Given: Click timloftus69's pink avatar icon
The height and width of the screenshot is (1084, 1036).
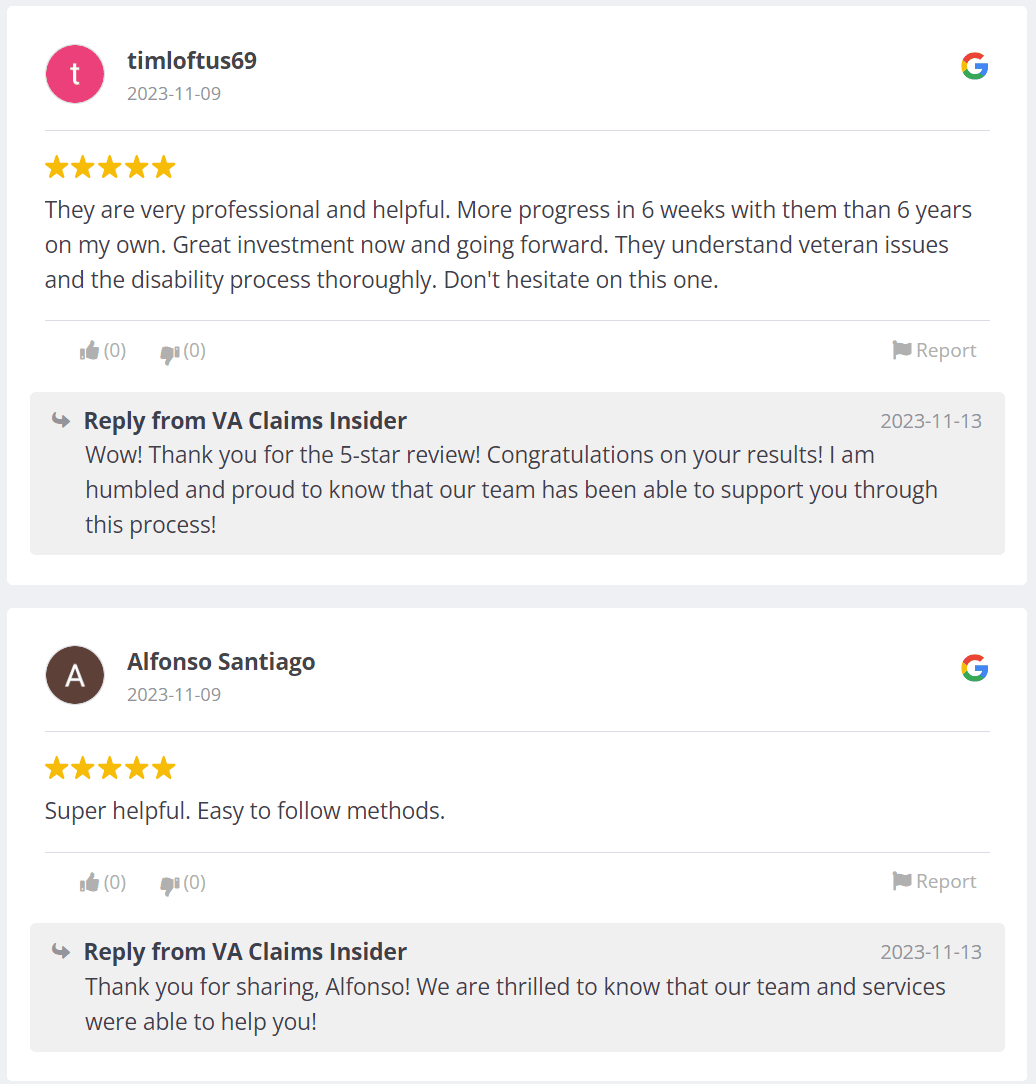Looking at the screenshot, I should 75,74.
